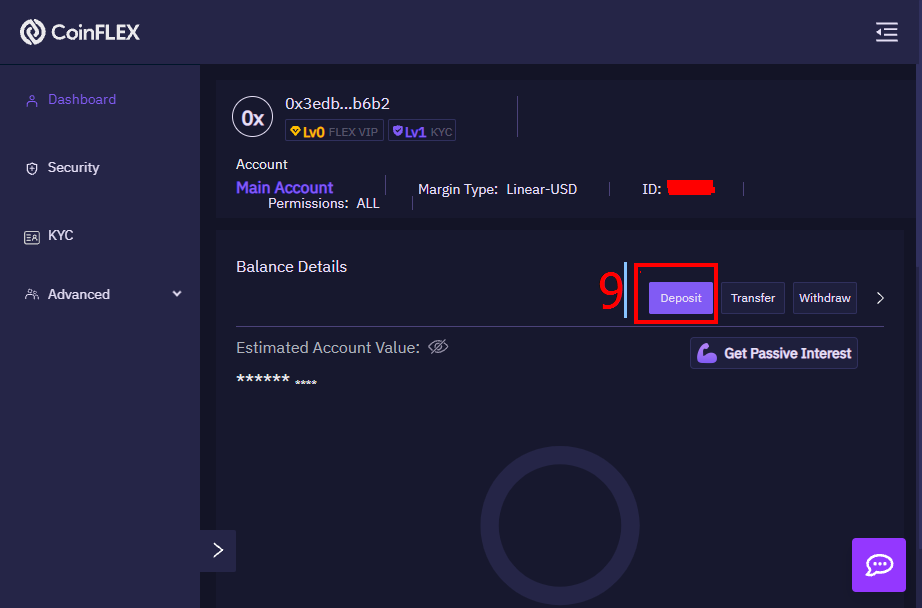Click the 0x account avatar
Image resolution: width=922 pixels, height=608 pixels.
pos(253,117)
